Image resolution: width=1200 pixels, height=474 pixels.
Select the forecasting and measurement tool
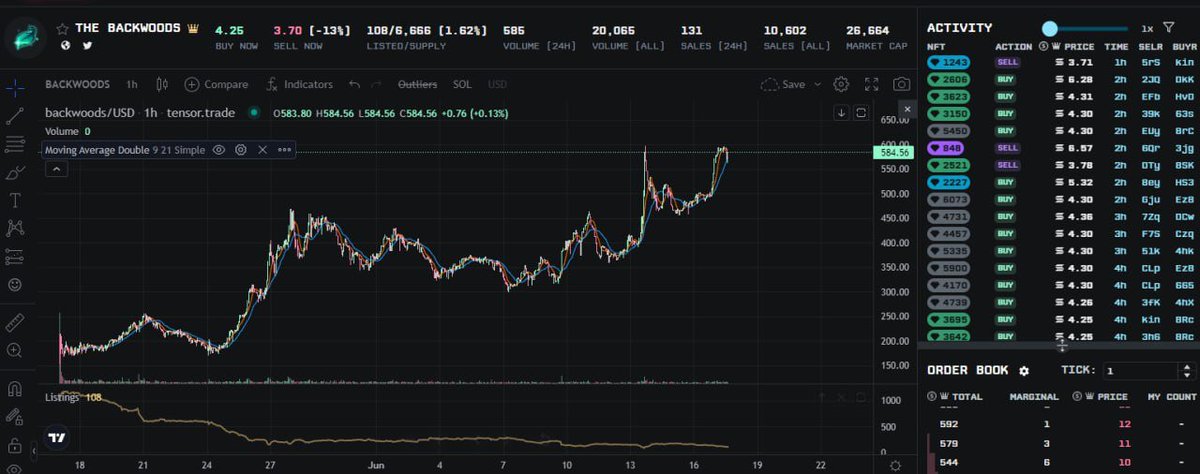14,257
